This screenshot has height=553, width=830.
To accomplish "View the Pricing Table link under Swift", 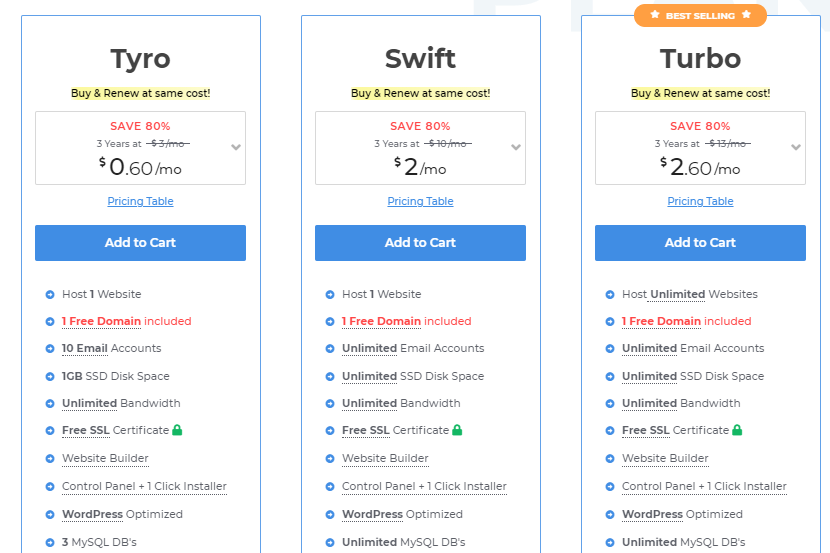I will (x=420, y=201).
